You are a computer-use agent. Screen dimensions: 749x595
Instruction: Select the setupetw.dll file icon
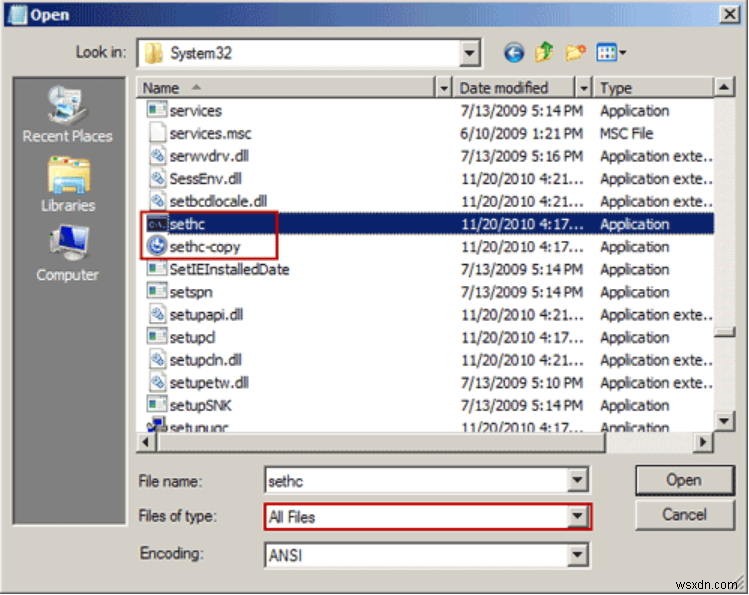[157, 382]
